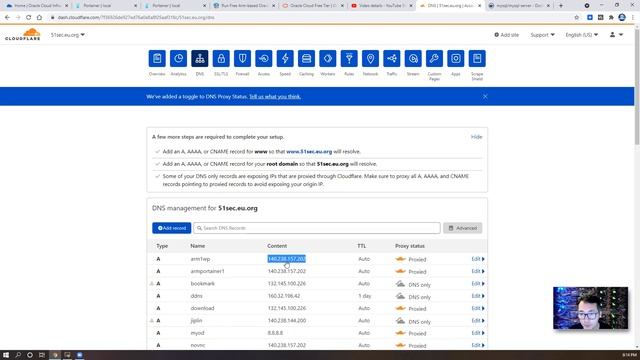Viewport: 640px width, 360px height.
Task: Switch to the Oracle Cloud Free Tier tab
Action: [313, 6]
